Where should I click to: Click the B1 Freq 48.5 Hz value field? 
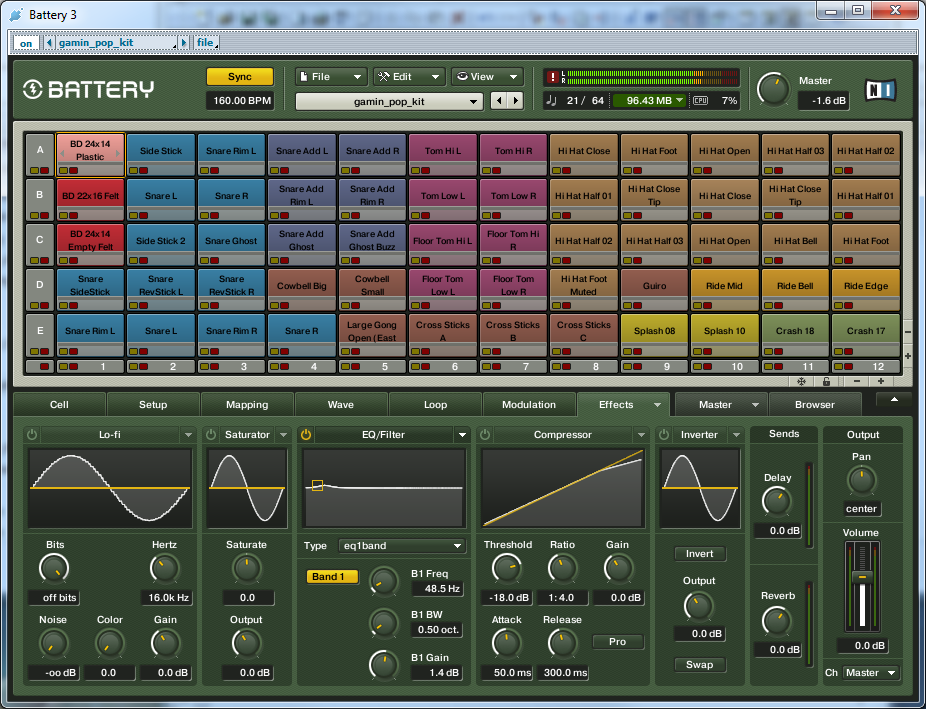(438, 589)
